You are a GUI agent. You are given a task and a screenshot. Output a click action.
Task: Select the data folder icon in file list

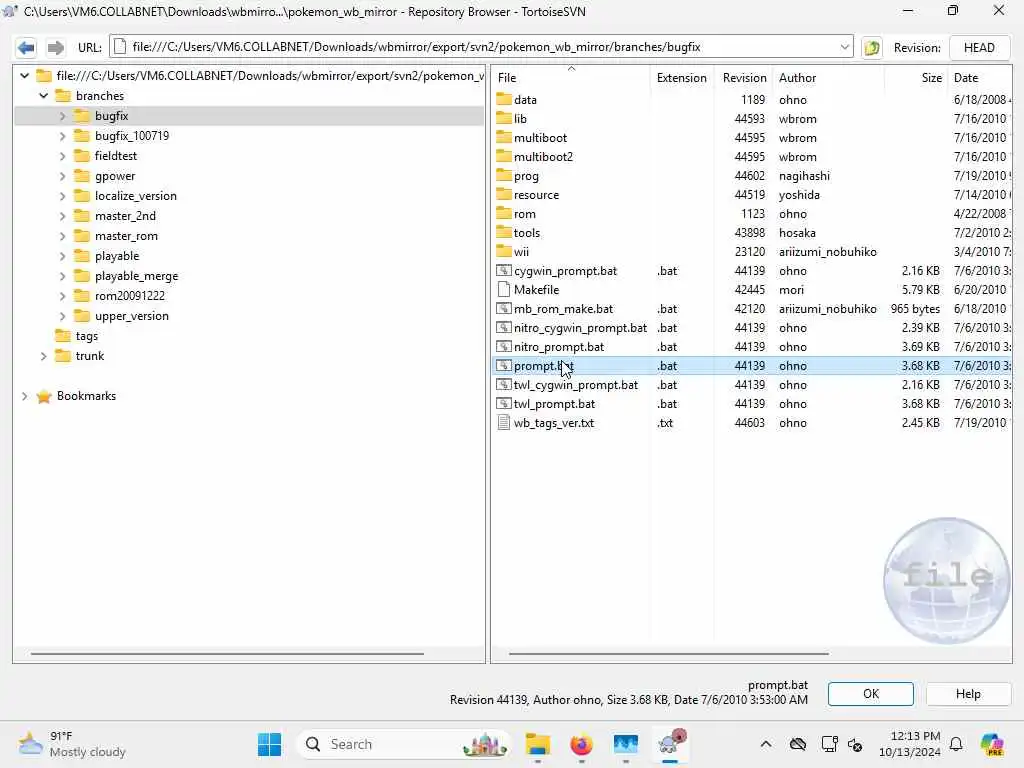[504, 99]
